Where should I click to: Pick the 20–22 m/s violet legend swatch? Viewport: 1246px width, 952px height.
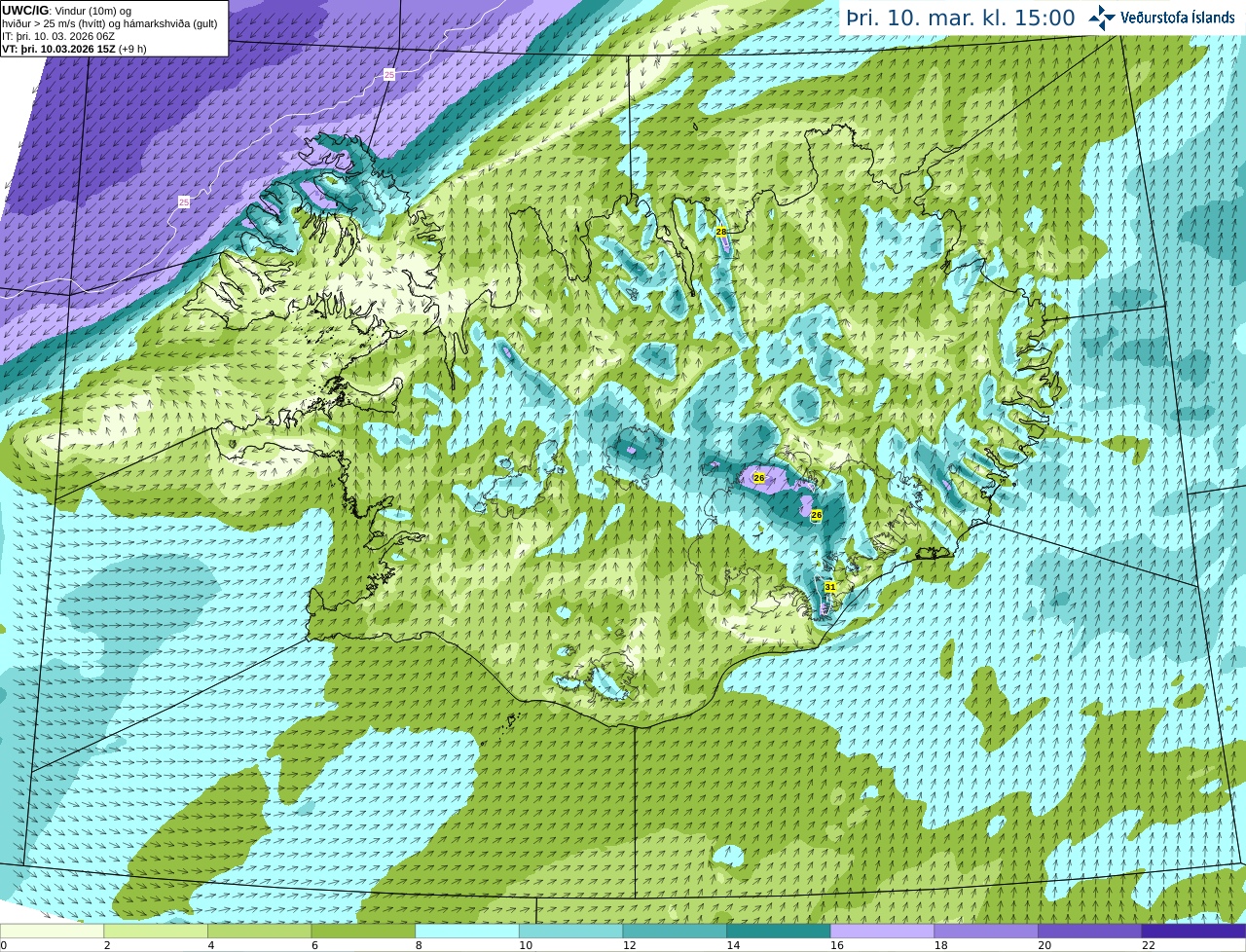[1090, 931]
